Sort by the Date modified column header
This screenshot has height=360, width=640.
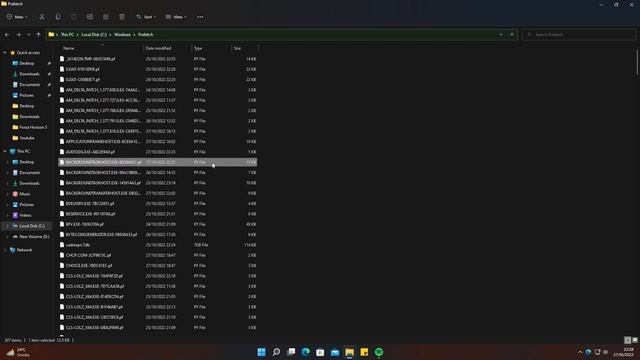pos(167,48)
